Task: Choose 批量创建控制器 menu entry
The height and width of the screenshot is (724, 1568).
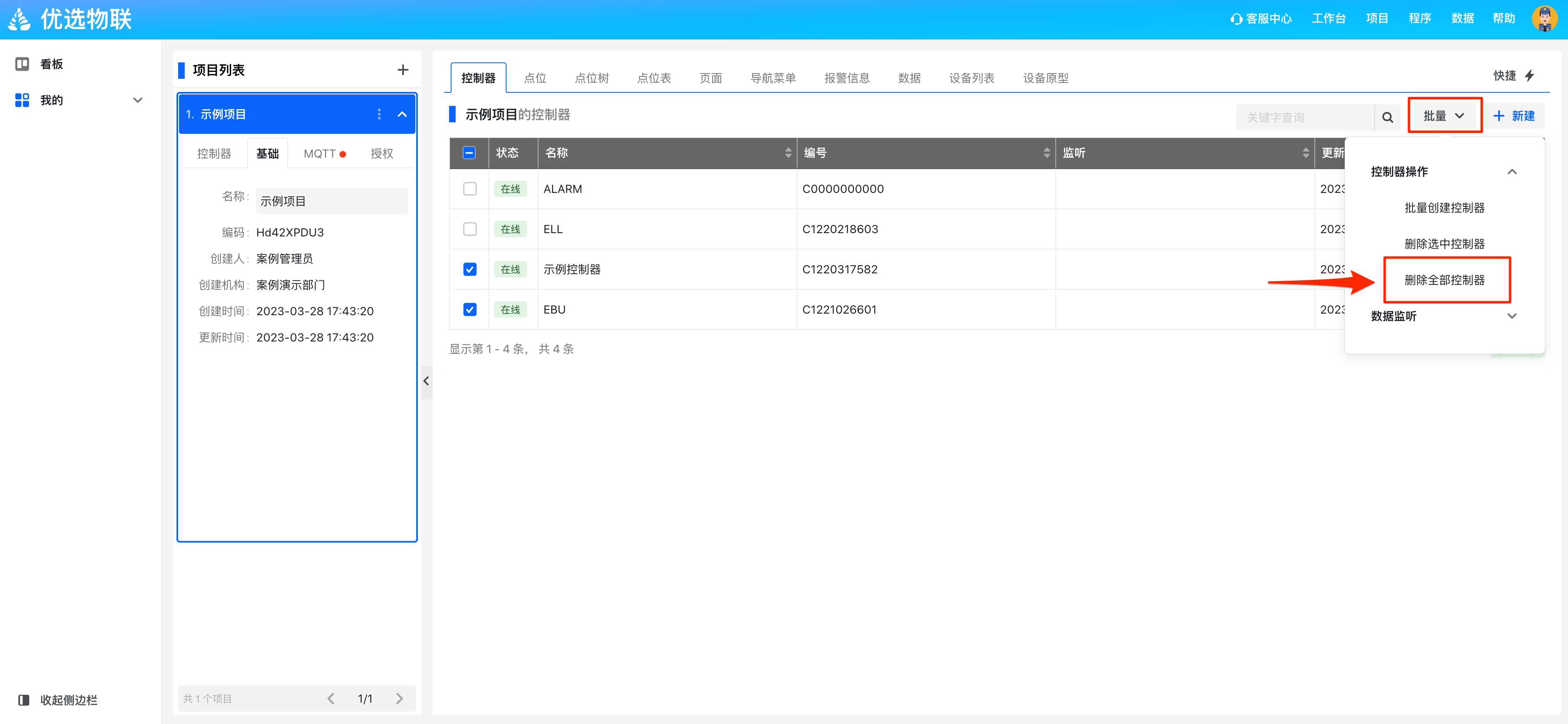Action: (x=1444, y=207)
